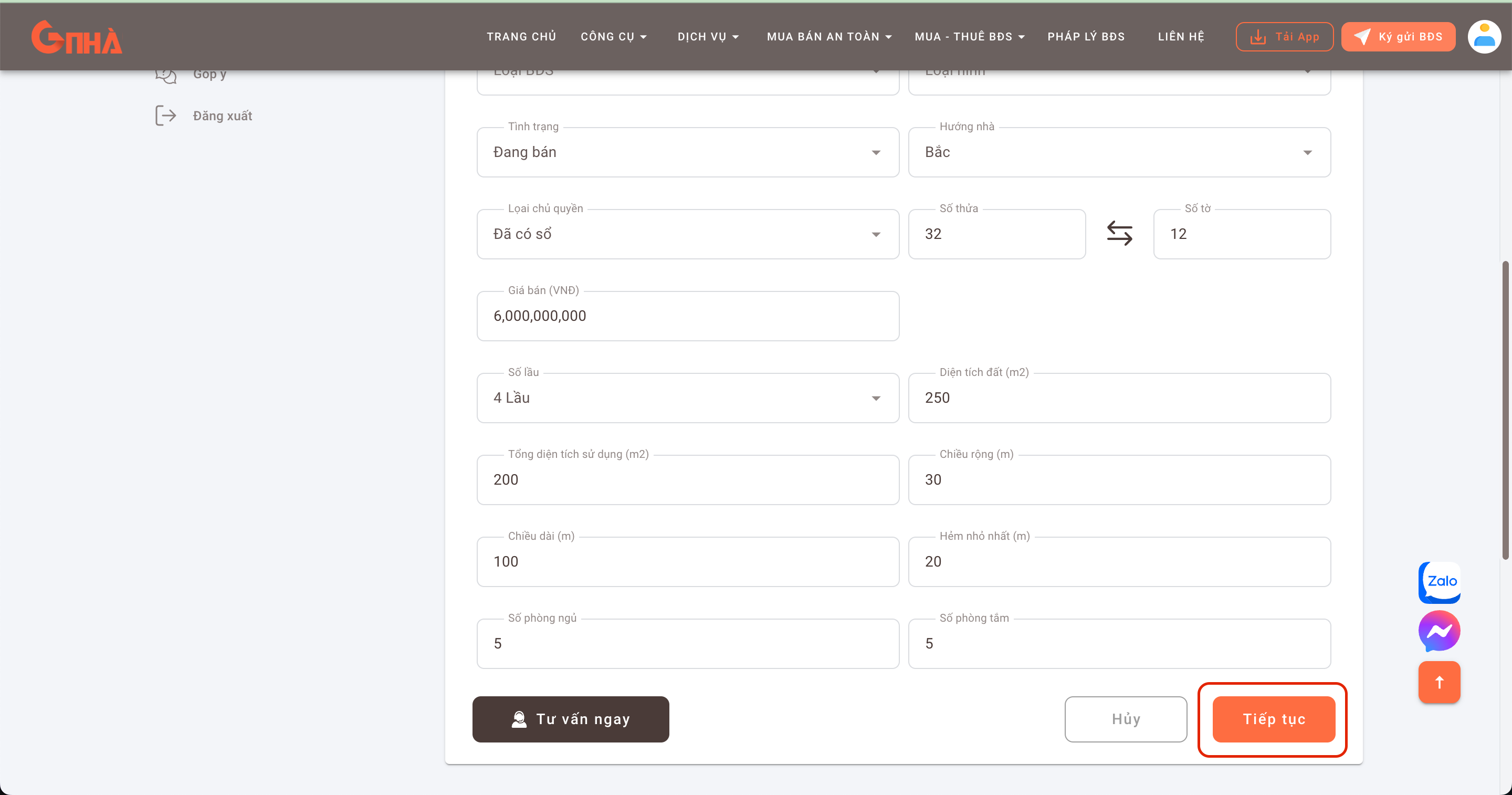1512x795 pixels.
Task: Click the Số phòng tắm field
Action: tap(1119, 644)
